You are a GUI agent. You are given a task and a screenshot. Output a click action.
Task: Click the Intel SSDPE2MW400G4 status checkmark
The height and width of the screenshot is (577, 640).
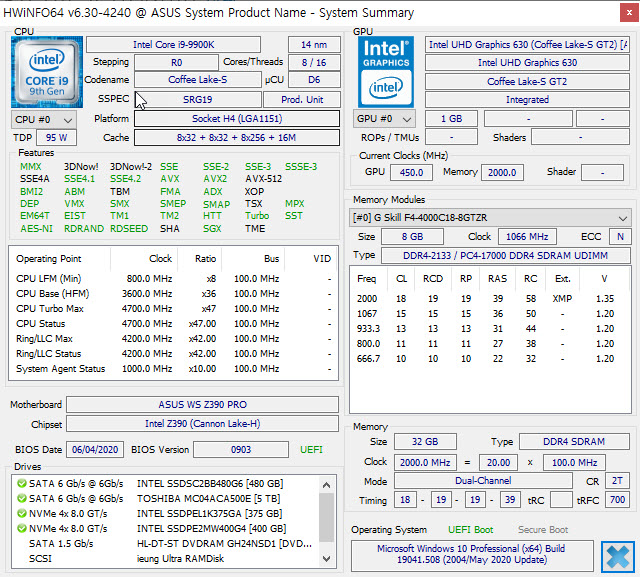click(x=21, y=528)
